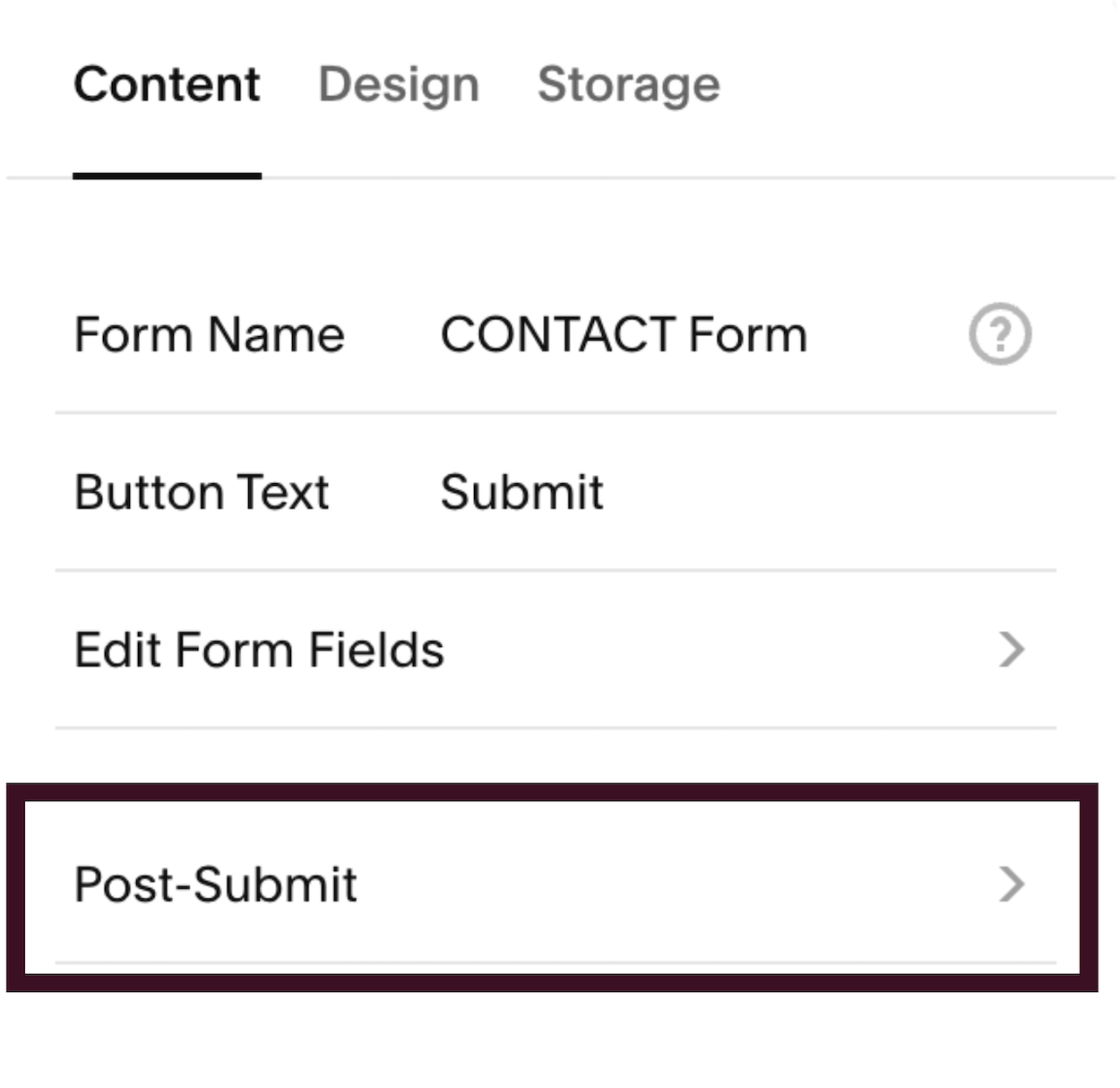The image size is (1120, 1088).
Task: Click the Post-Submit label text
Action: (215, 885)
